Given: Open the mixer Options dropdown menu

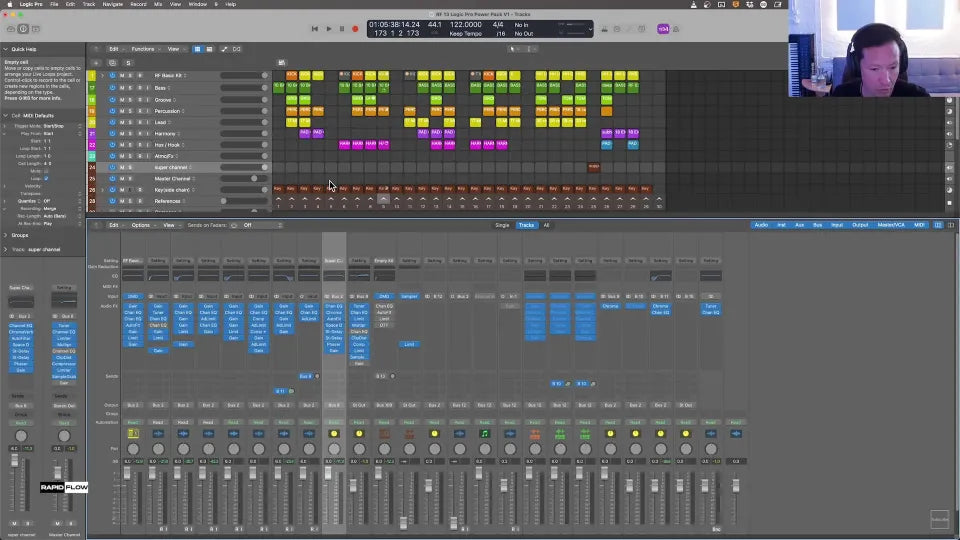Looking at the screenshot, I should pyautogui.click(x=142, y=225).
